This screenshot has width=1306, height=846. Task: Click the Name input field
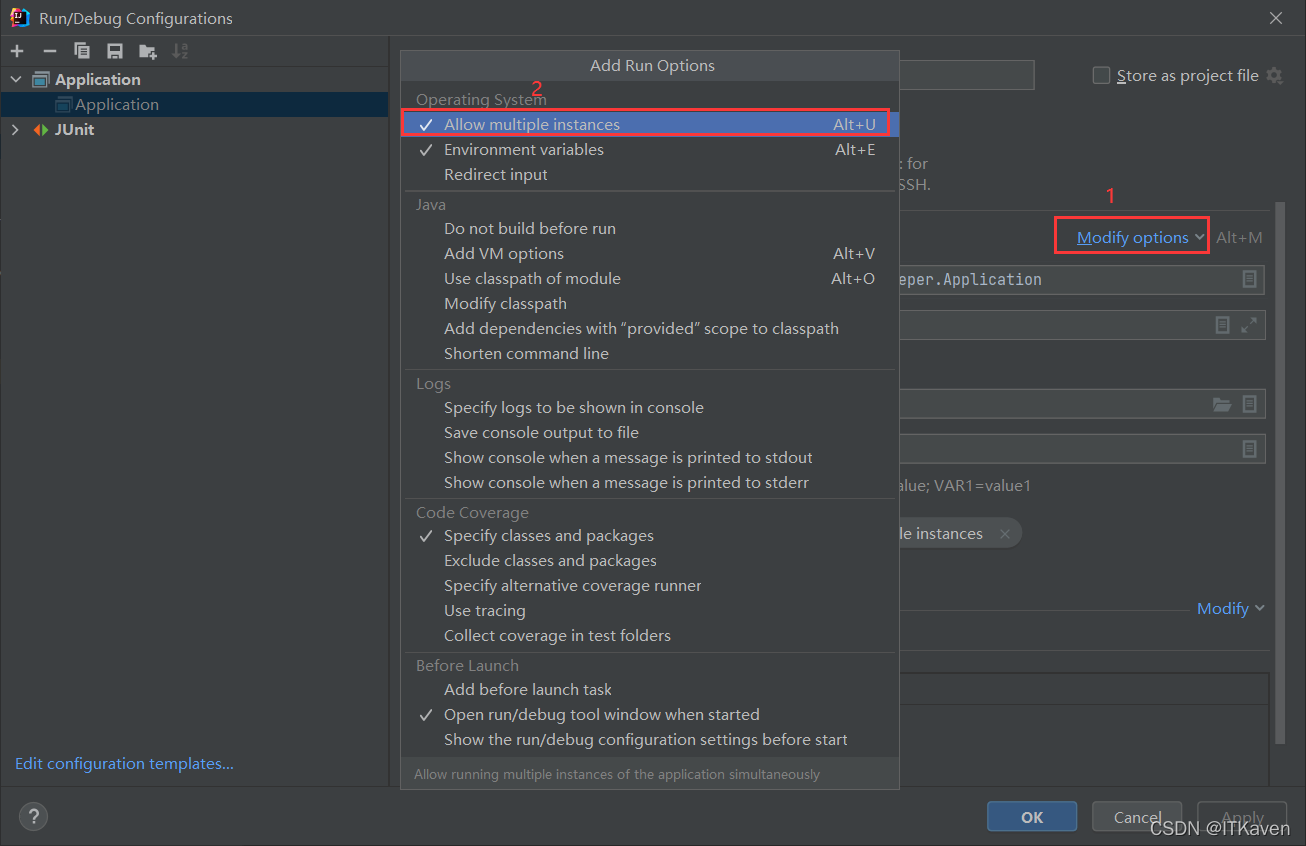click(x=966, y=75)
